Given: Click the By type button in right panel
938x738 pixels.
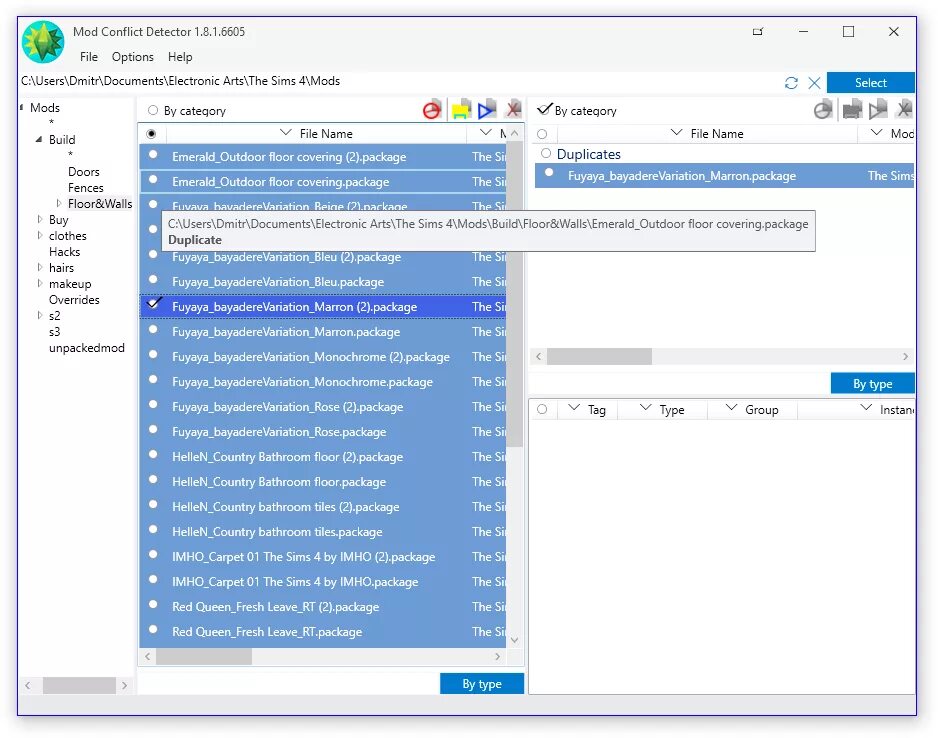Looking at the screenshot, I should [872, 383].
